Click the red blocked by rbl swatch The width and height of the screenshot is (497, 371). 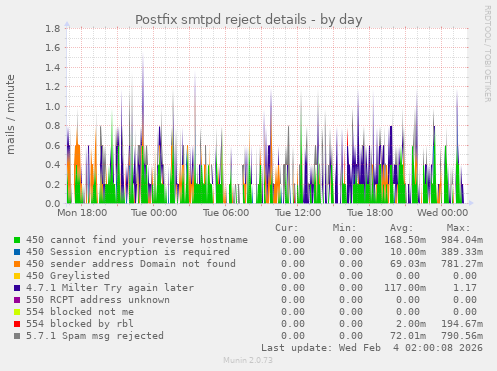click(17, 324)
